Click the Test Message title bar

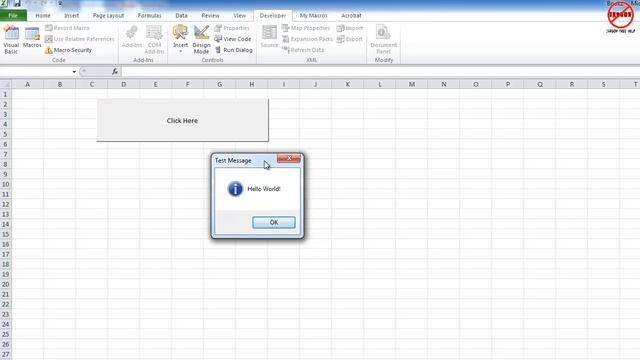pyautogui.click(x=245, y=160)
